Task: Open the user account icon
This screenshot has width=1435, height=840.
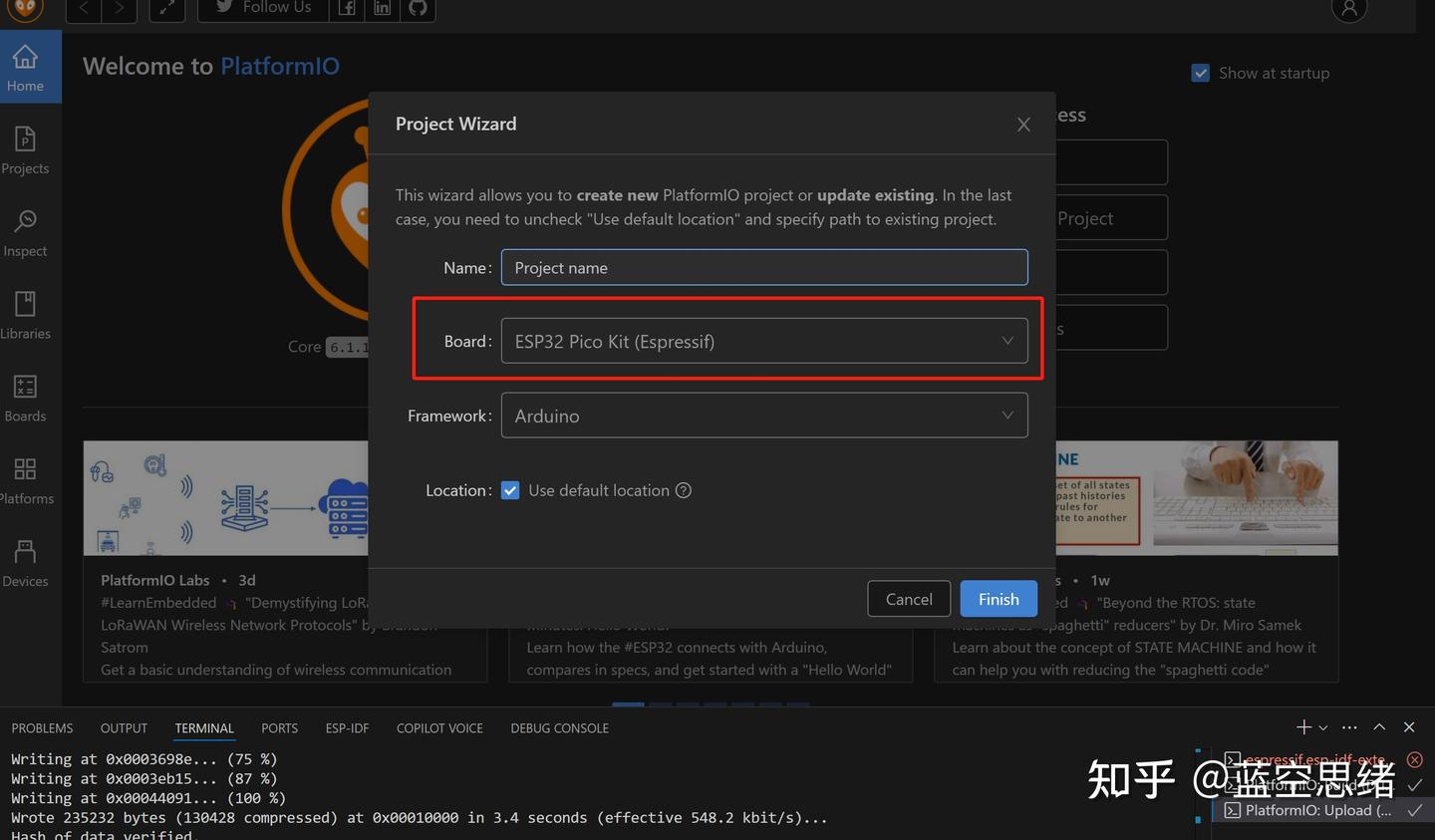Action: [x=1349, y=9]
